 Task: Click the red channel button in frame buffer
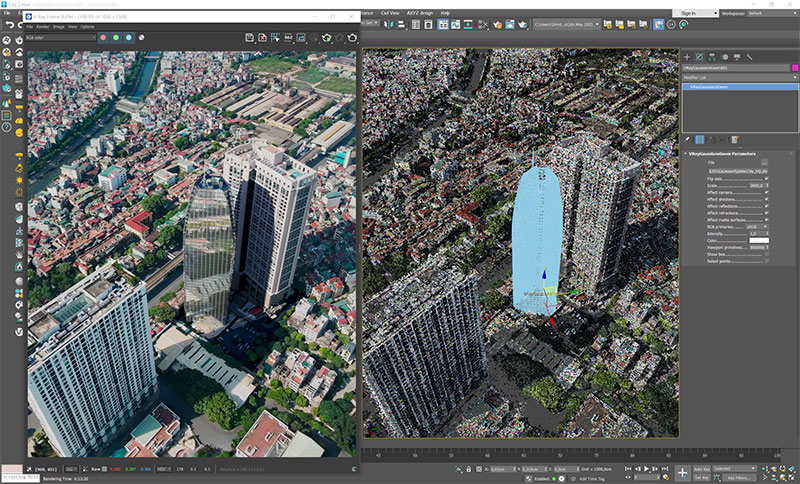click(103, 37)
